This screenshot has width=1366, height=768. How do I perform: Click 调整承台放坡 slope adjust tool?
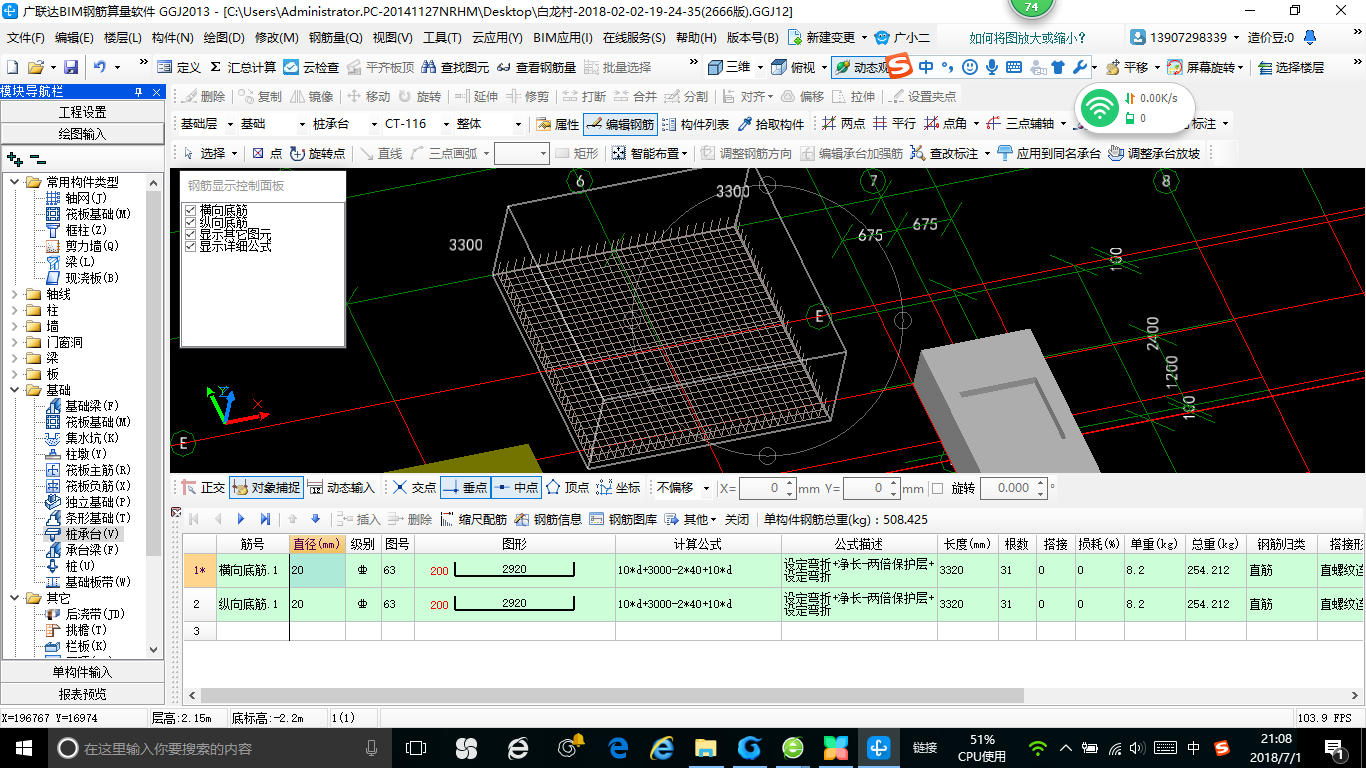(1154, 153)
